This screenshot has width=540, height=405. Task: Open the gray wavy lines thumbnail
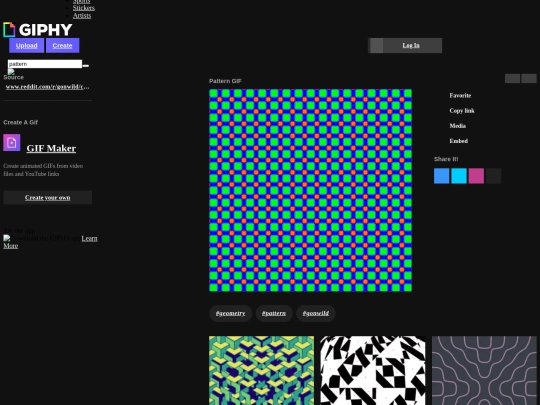pyautogui.click(x=484, y=370)
